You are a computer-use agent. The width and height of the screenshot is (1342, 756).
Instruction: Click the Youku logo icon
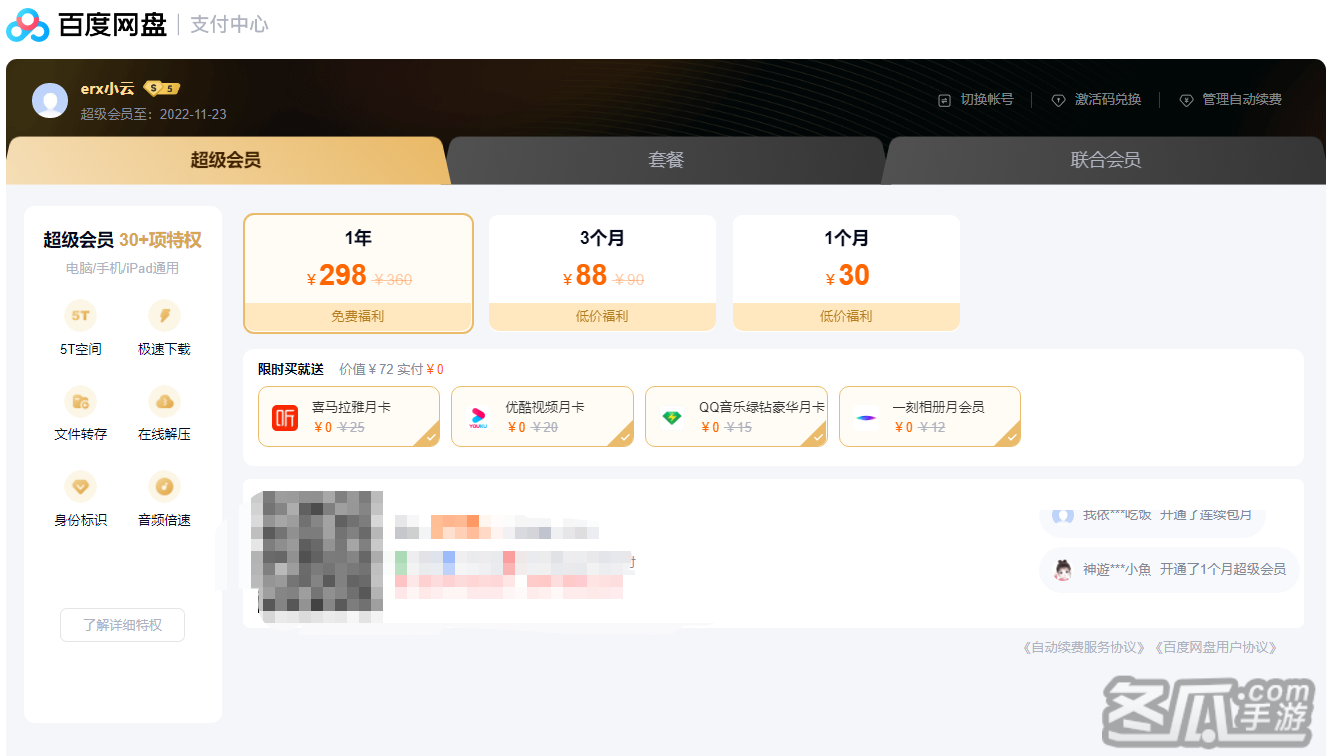[x=479, y=417]
